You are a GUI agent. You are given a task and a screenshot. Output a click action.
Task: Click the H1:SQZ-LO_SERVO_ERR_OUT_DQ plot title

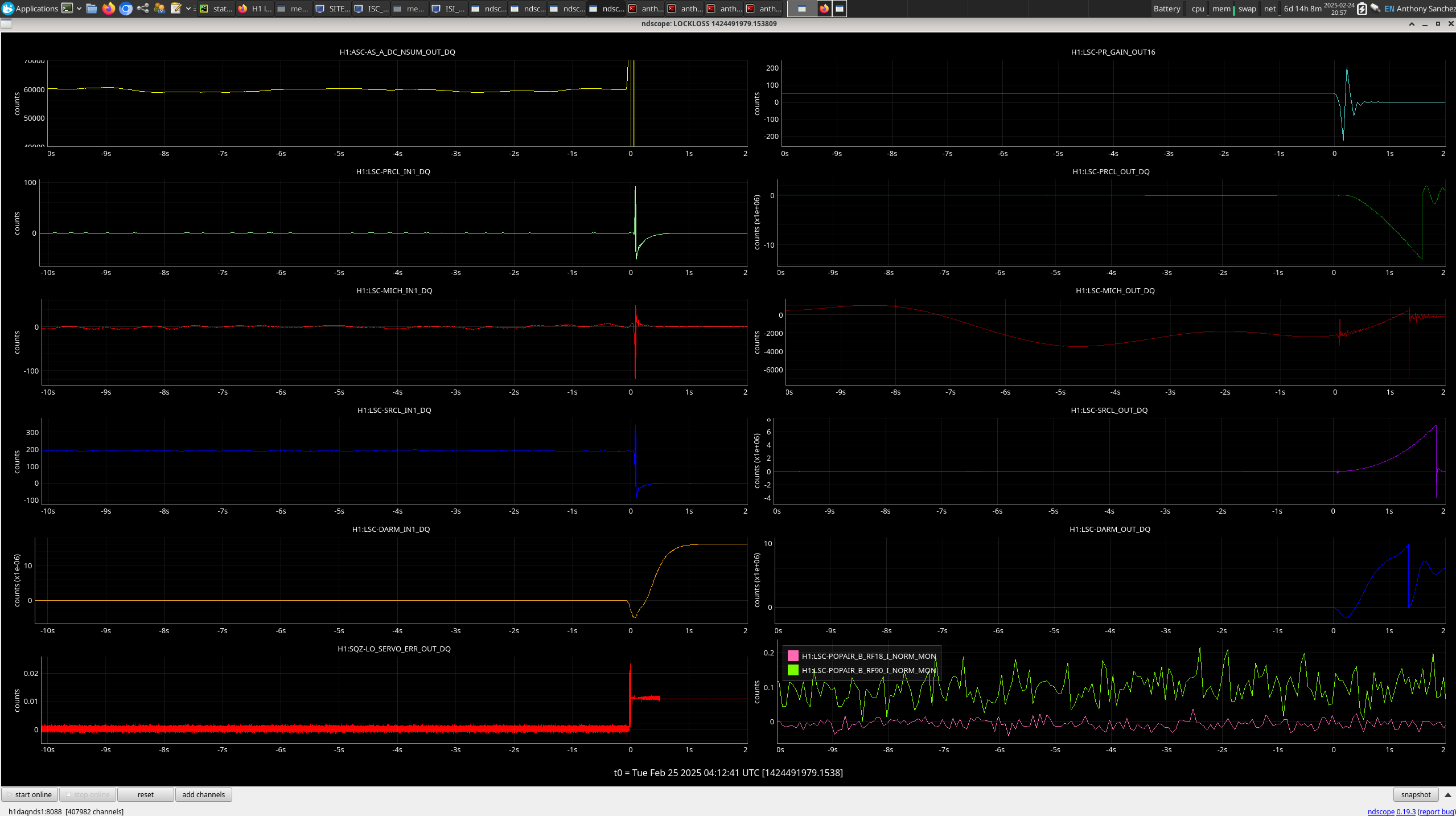point(394,649)
